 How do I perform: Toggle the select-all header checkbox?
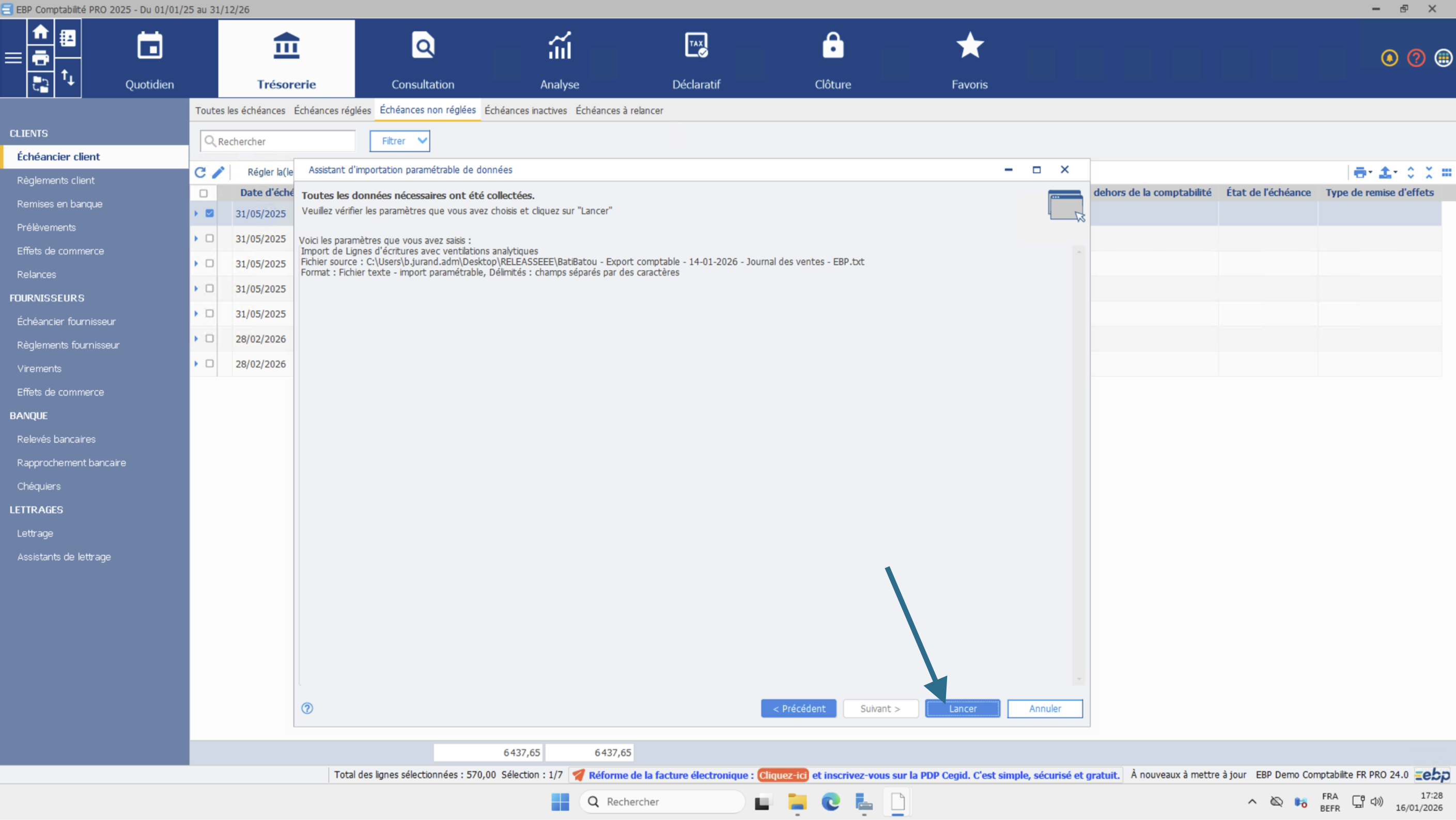click(204, 193)
